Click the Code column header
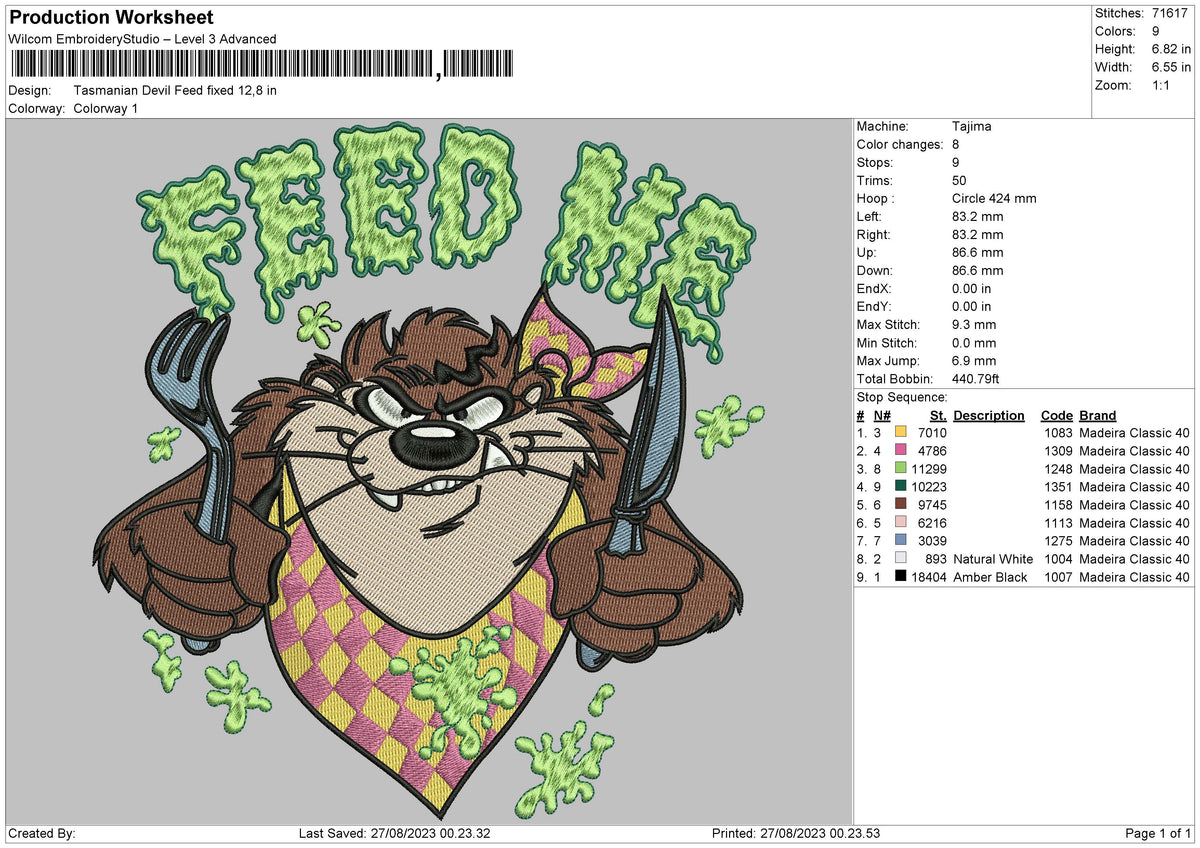1200x848 pixels. [1056, 415]
